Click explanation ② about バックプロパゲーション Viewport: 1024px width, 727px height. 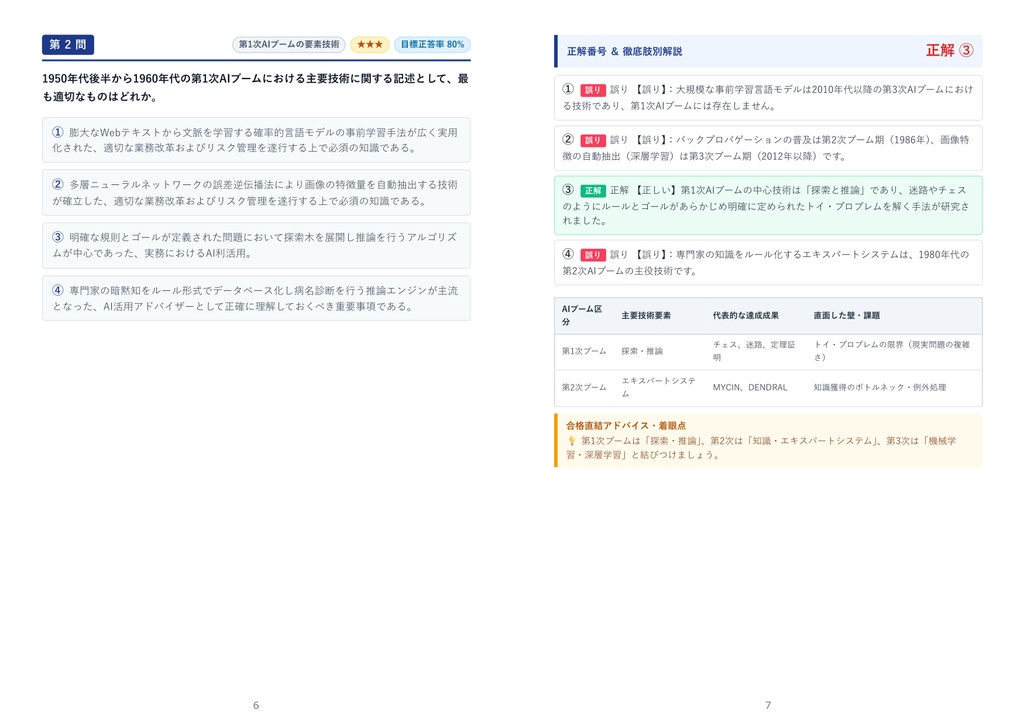coord(768,148)
